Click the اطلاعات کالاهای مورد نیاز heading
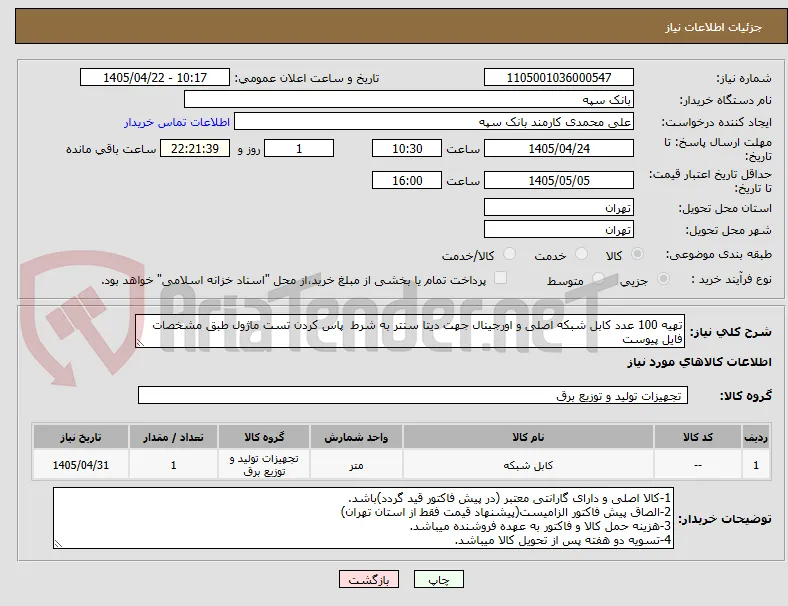Image resolution: width=788 pixels, height=606 pixels. [699, 362]
